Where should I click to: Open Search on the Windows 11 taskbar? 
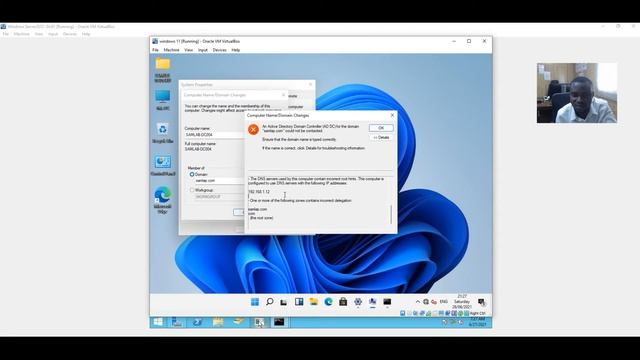269,302
